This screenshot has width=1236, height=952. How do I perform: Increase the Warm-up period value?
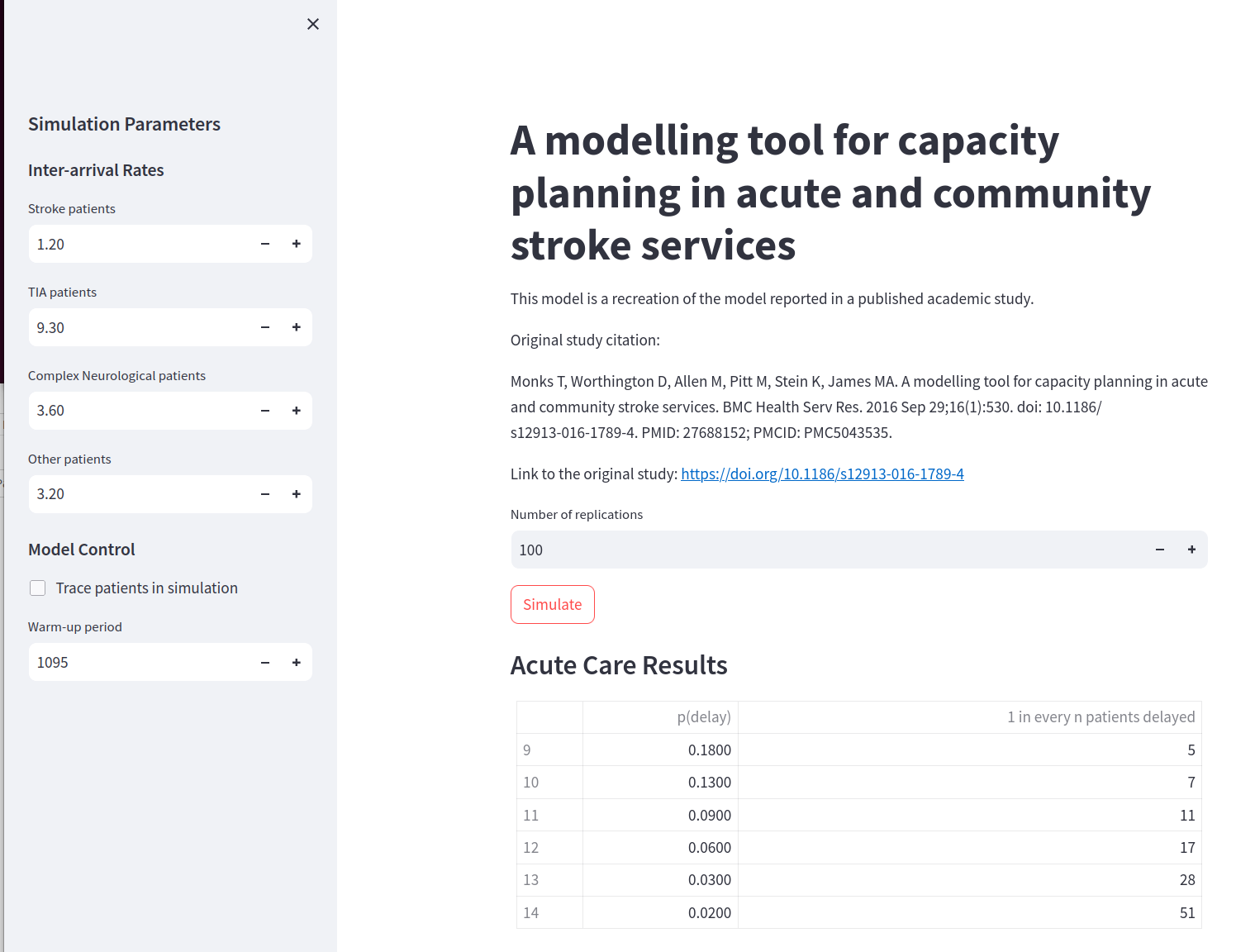[x=297, y=663]
